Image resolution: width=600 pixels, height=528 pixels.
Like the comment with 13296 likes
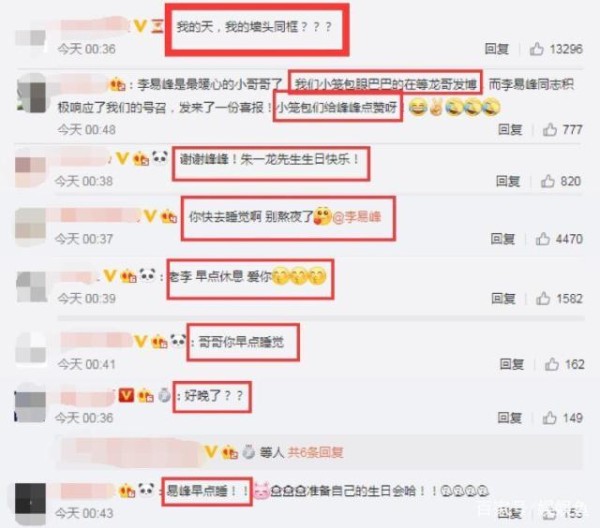(536, 49)
